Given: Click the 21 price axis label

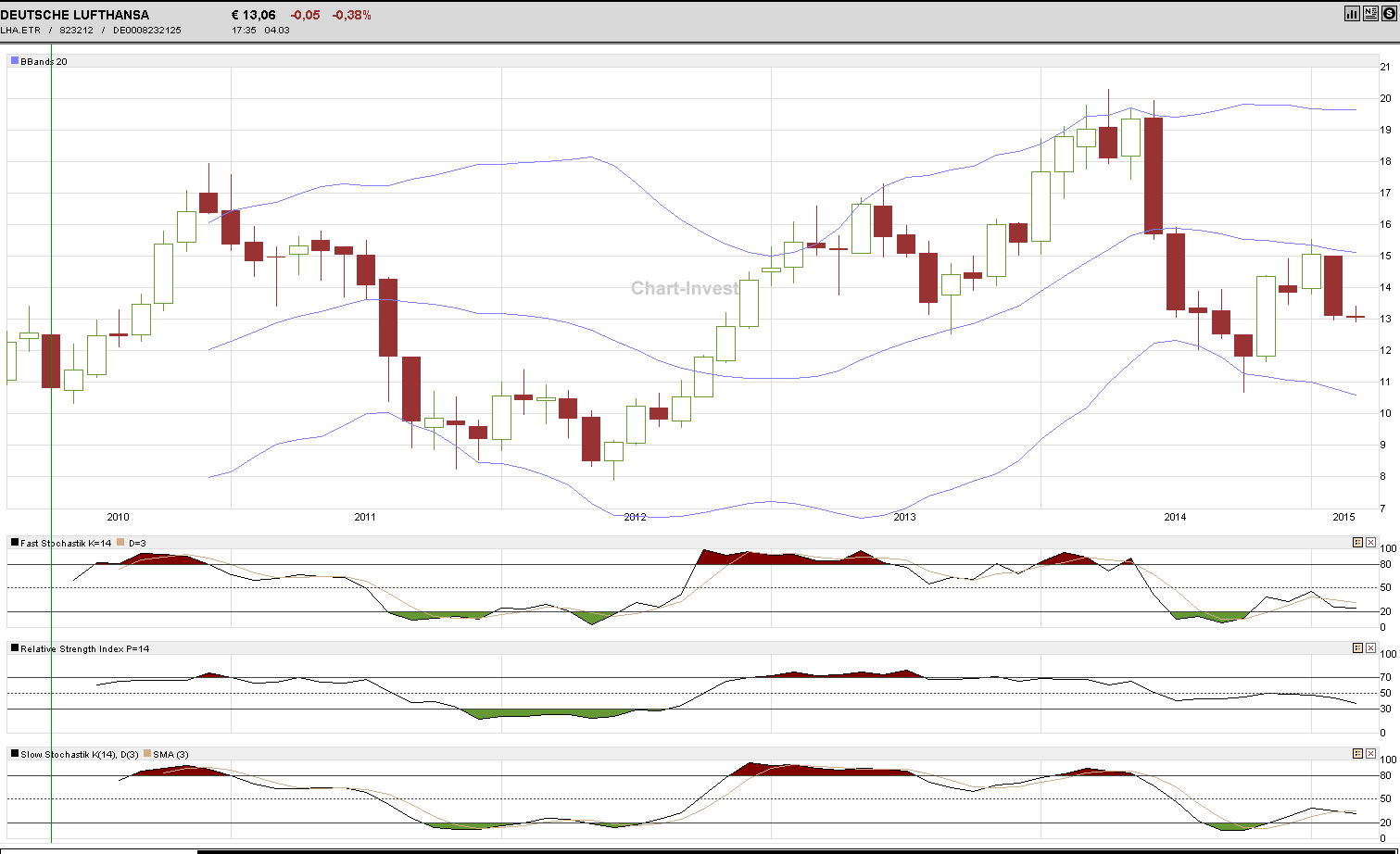Looking at the screenshot, I should point(1384,67).
